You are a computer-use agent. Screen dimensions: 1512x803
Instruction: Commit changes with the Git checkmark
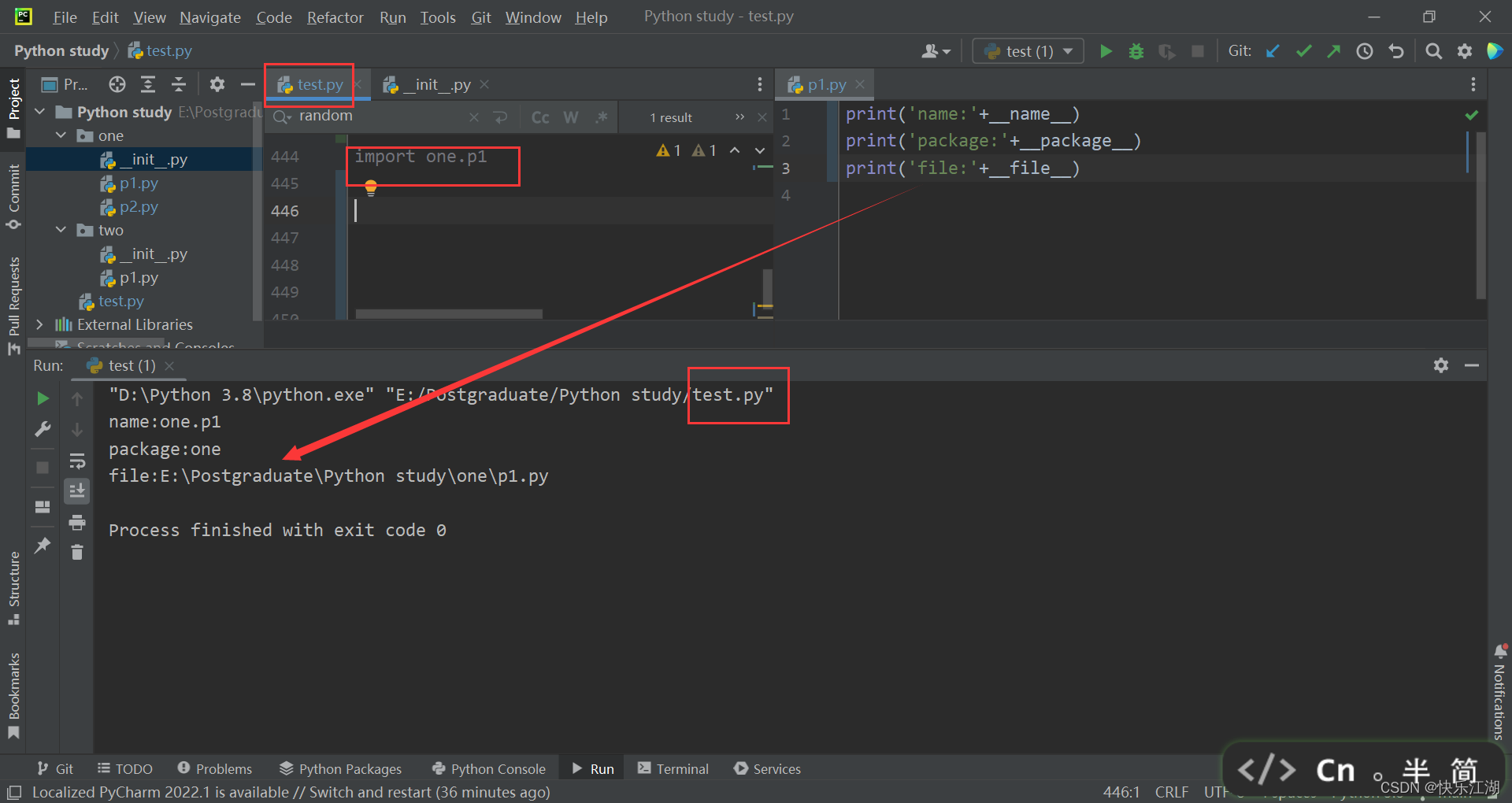(1303, 51)
